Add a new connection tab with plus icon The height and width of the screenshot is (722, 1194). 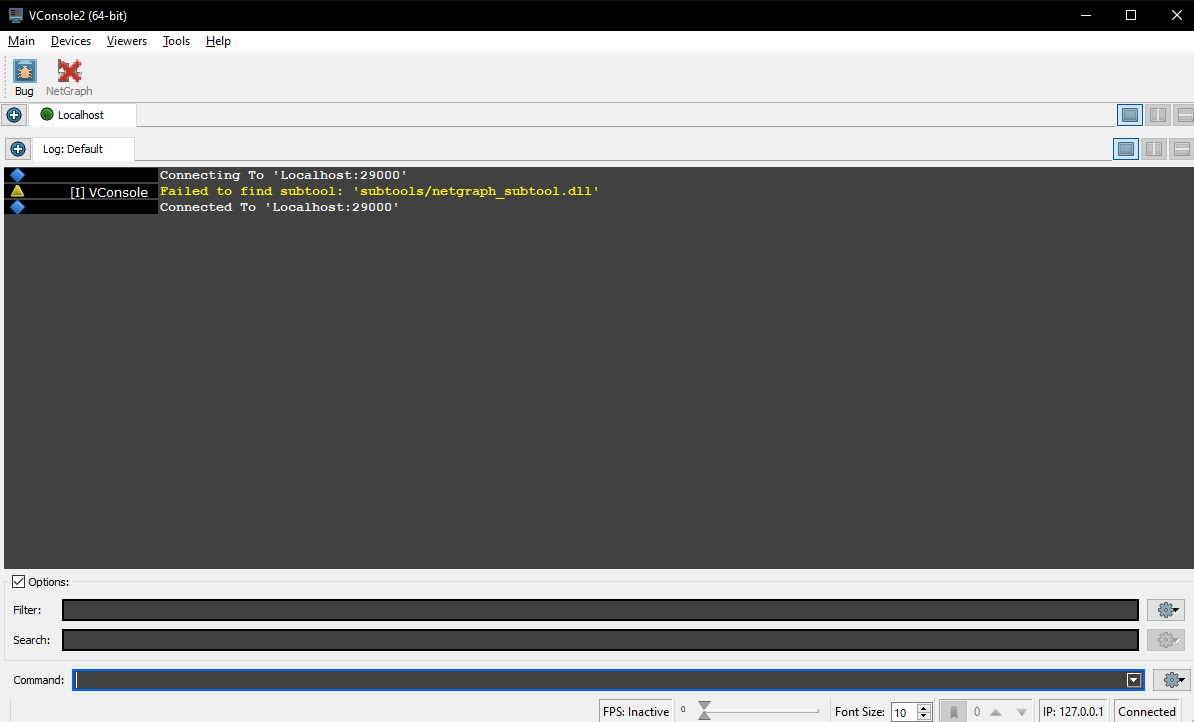coord(14,115)
